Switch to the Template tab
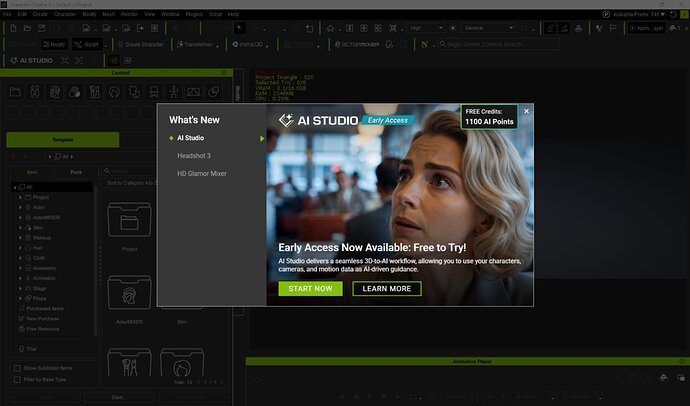 click(62, 140)
